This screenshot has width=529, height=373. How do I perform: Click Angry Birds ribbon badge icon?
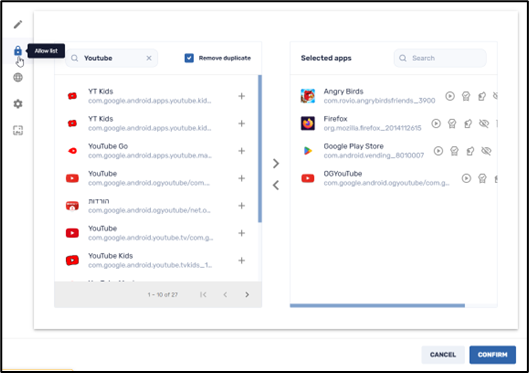point(466,96)
